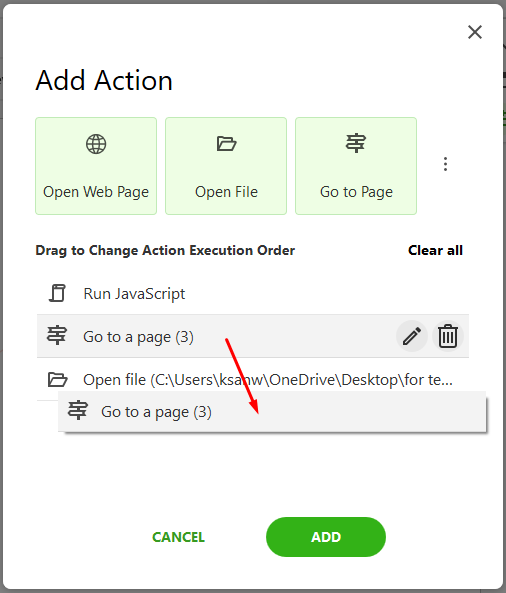Select the Open file action entry
The height and width of the screenshot is (593, 506).
pyautogui.click(x=253, y=379)
